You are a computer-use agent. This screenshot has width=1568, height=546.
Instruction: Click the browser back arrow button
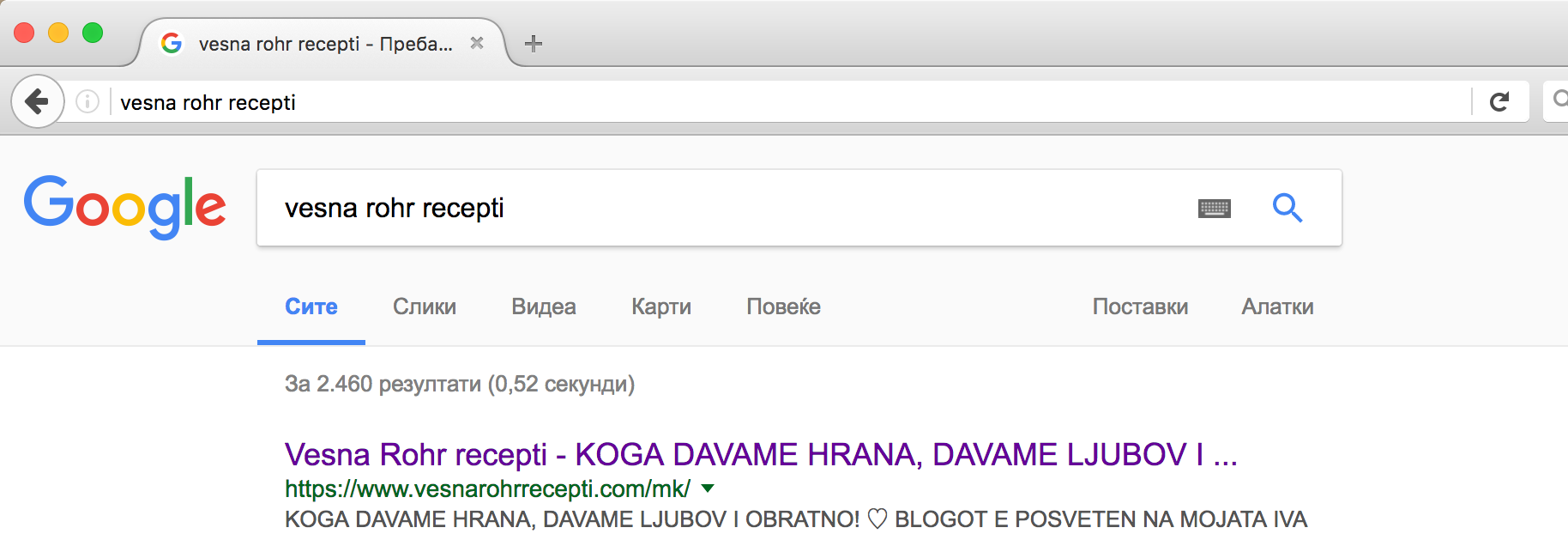point(37,101)
